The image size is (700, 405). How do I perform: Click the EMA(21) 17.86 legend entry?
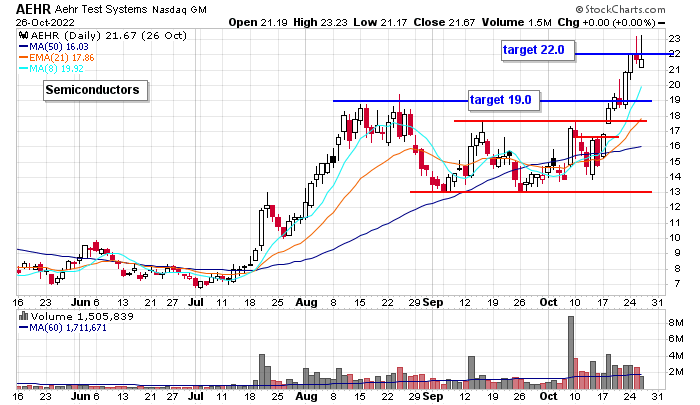pyautogui.click(x=56, y=58)
